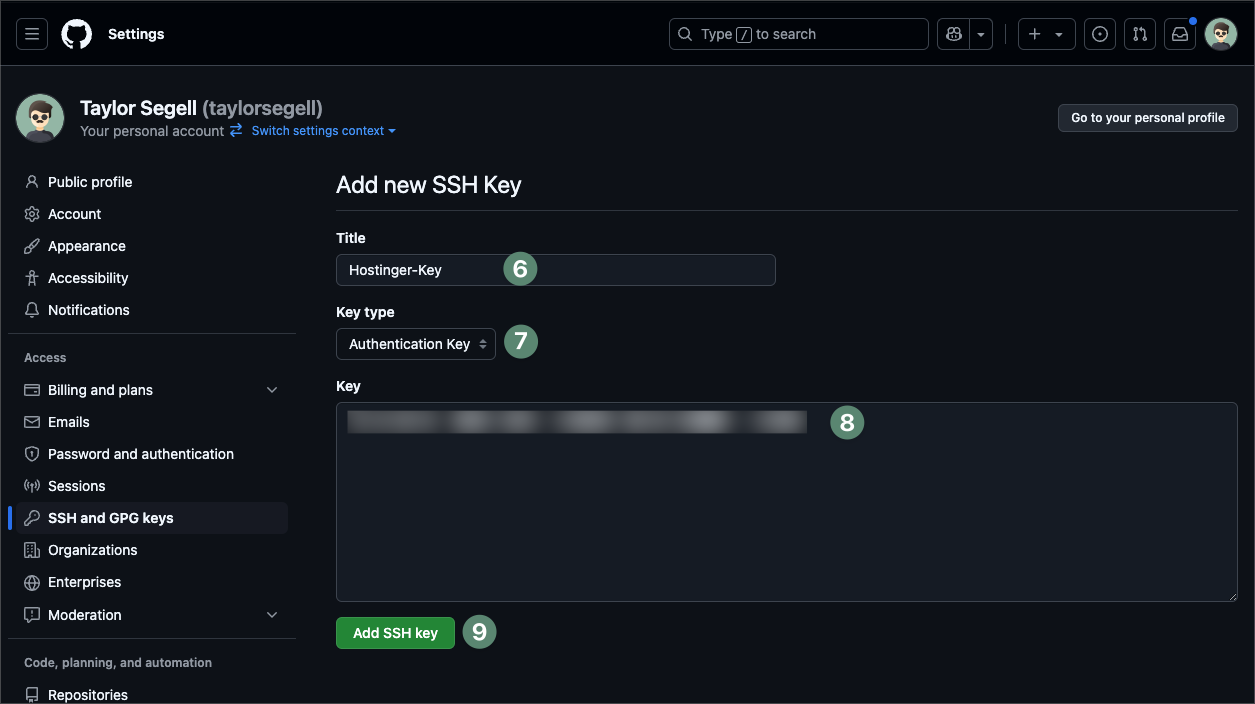
Task: Open the issues icon in header
Action: (1100, 34)
